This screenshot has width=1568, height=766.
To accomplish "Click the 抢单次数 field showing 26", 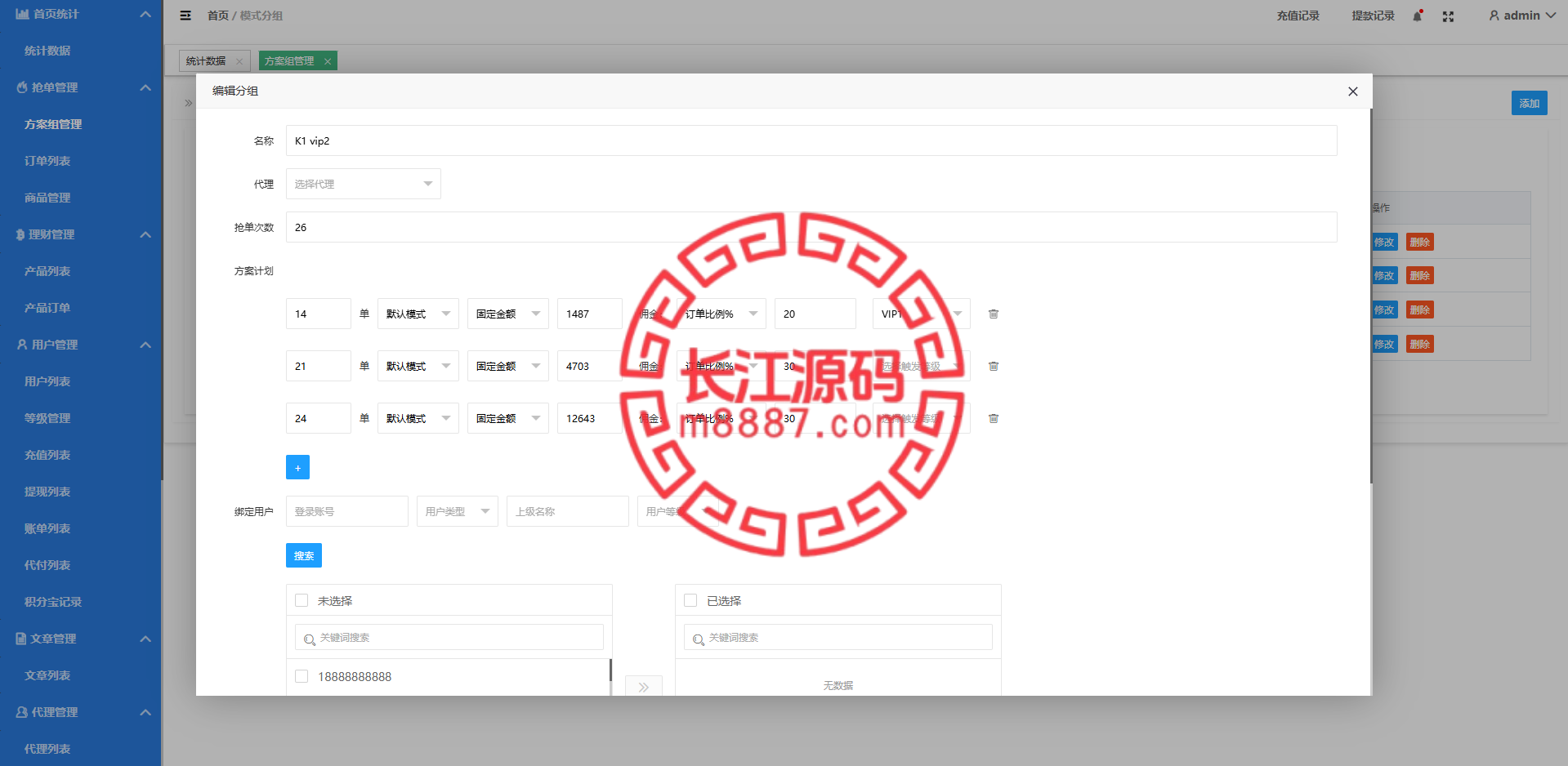I will (811, 227).
